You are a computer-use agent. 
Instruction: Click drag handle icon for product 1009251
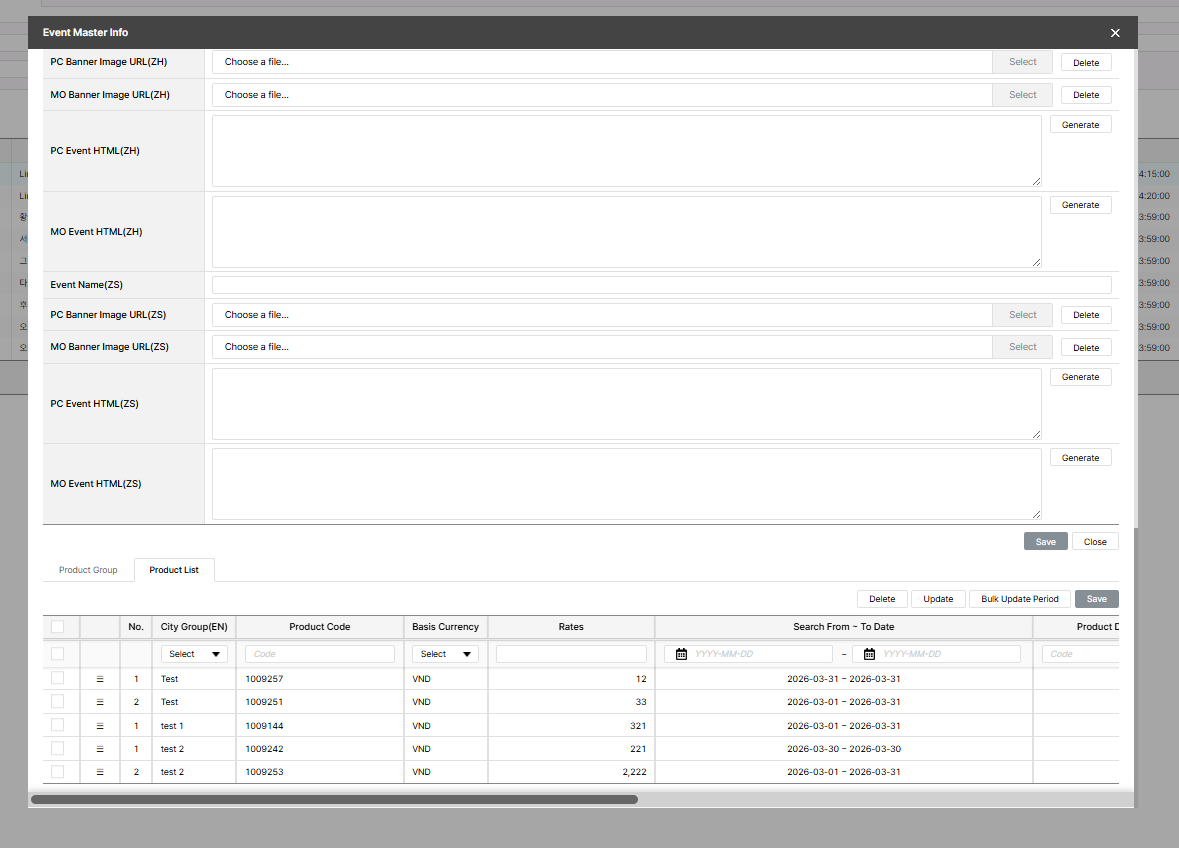pos(100,702)
